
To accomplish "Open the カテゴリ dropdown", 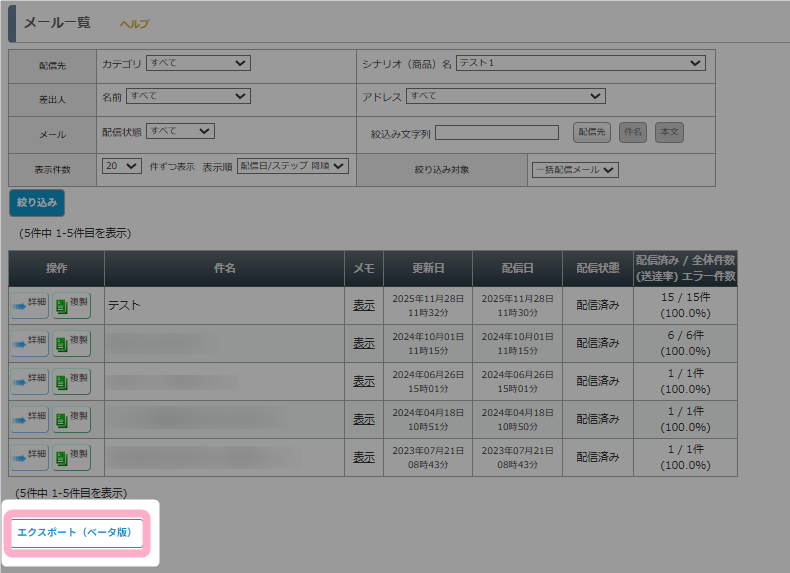I will click(198, 63).
